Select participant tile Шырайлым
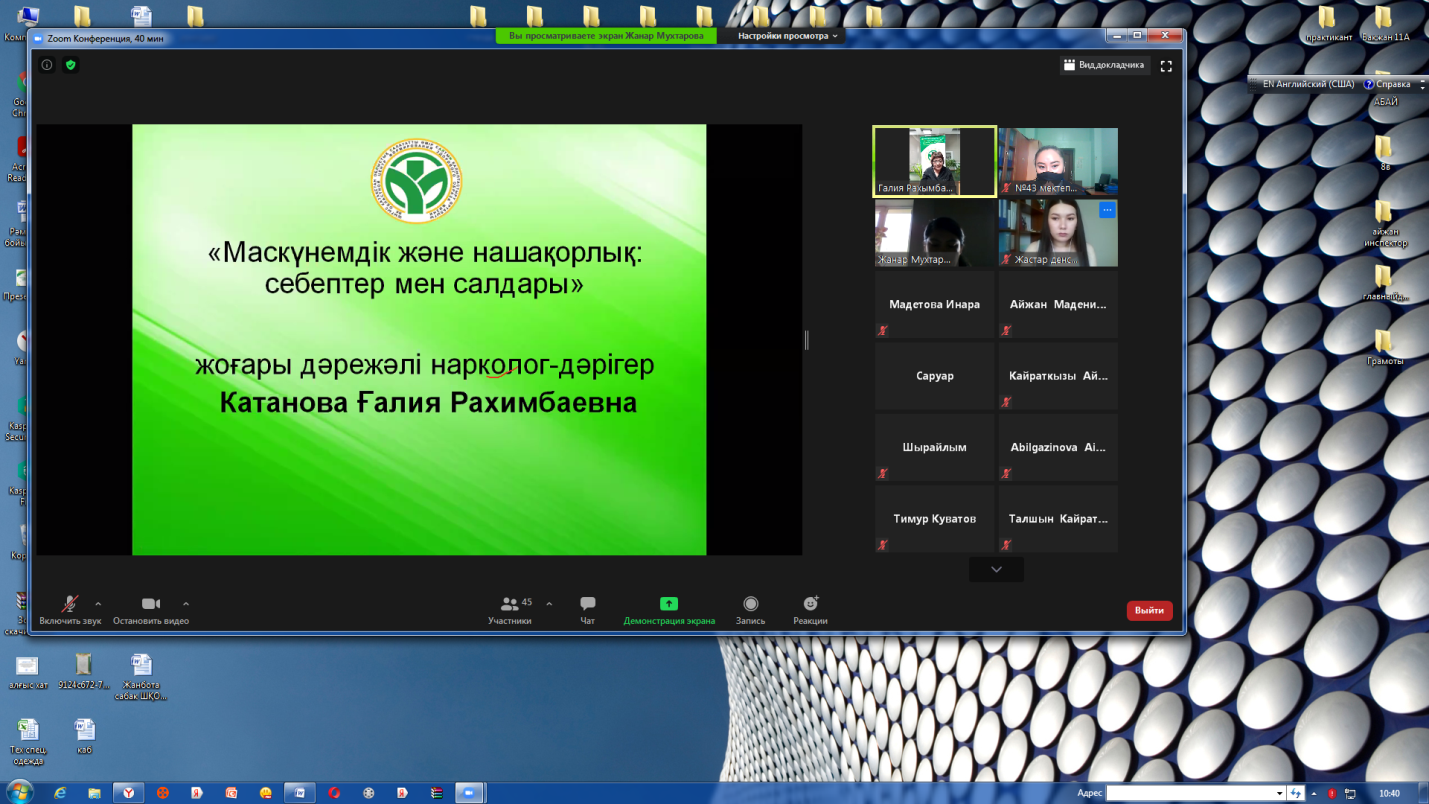Screen dimensions: 1429x804 [935, 447]
